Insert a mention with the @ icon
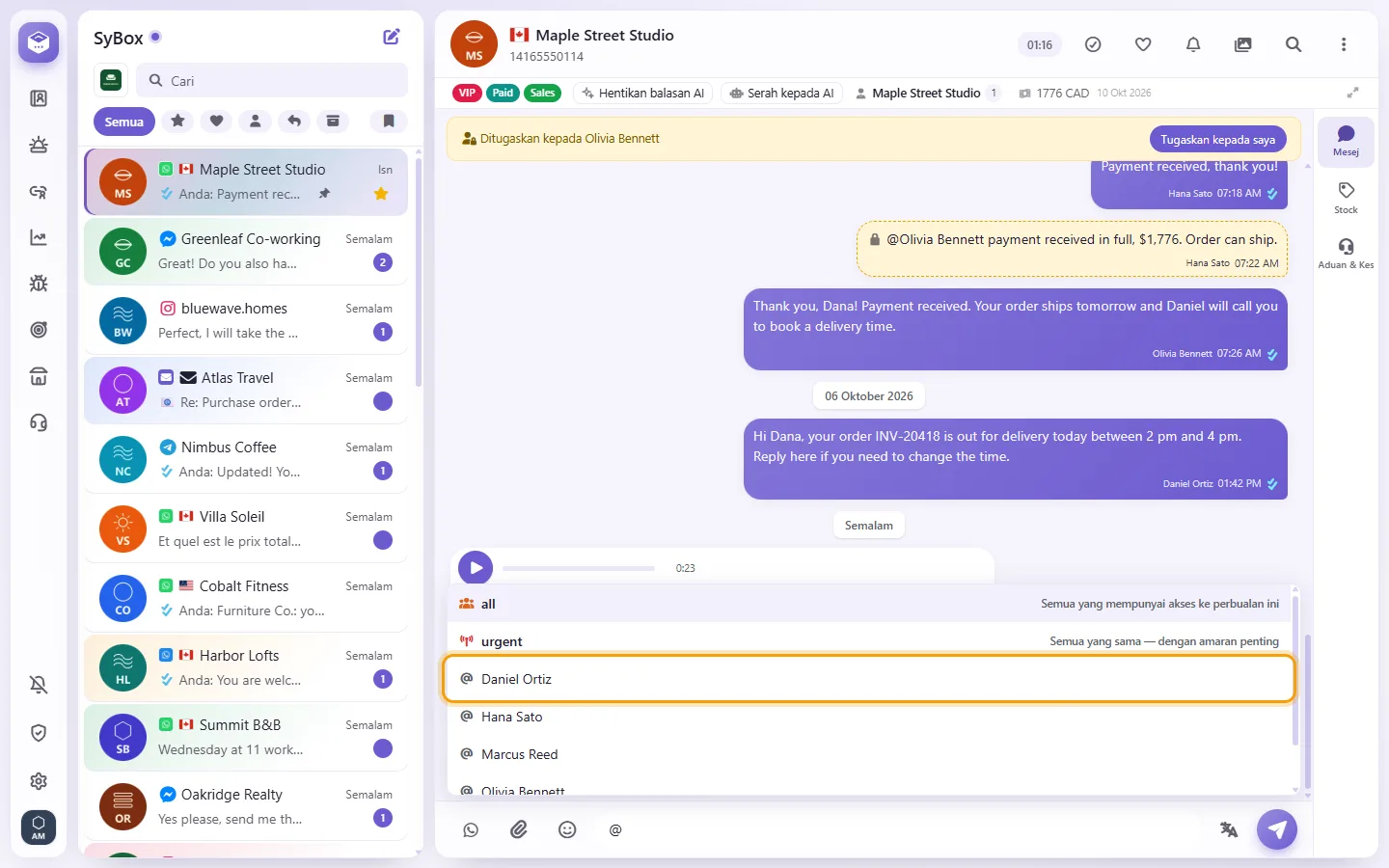This screenshot has width=1389, height=868. point(615,829)
